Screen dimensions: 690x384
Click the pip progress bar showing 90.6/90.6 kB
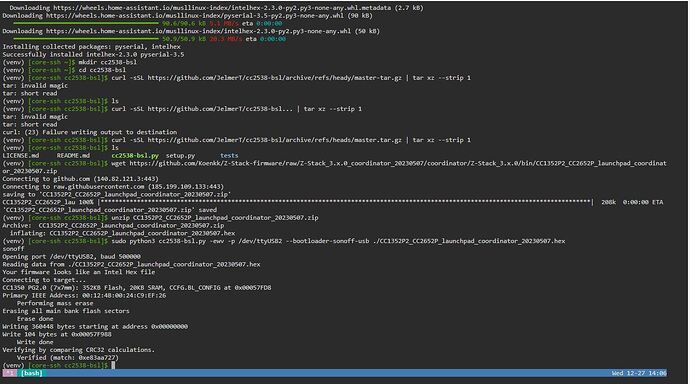point(86,23)
